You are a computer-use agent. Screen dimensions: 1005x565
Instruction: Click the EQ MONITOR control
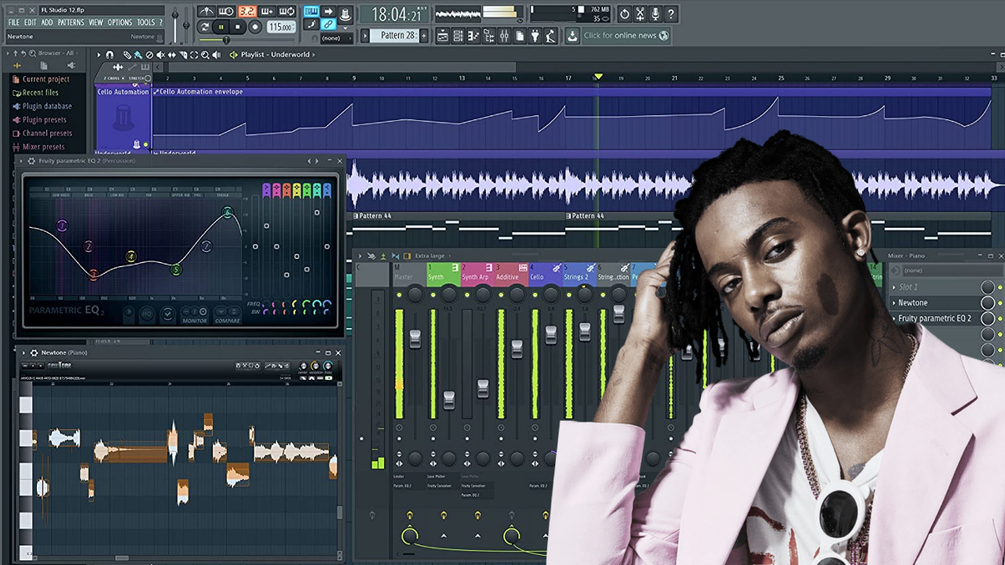point(194,314)
